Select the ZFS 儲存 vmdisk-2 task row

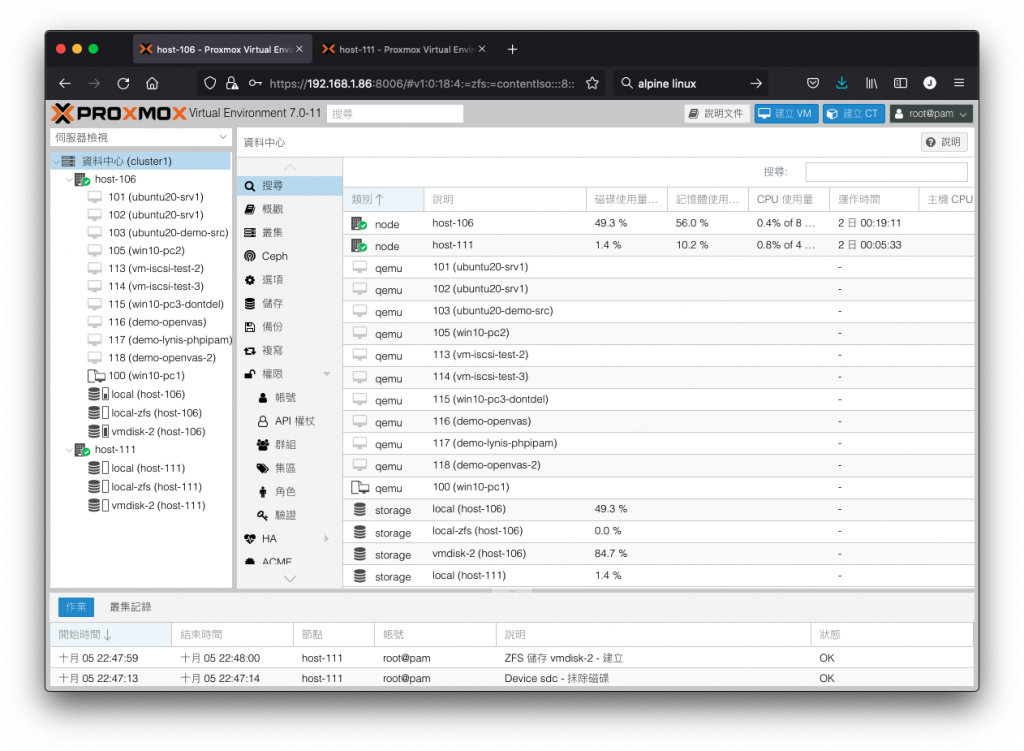512,658
